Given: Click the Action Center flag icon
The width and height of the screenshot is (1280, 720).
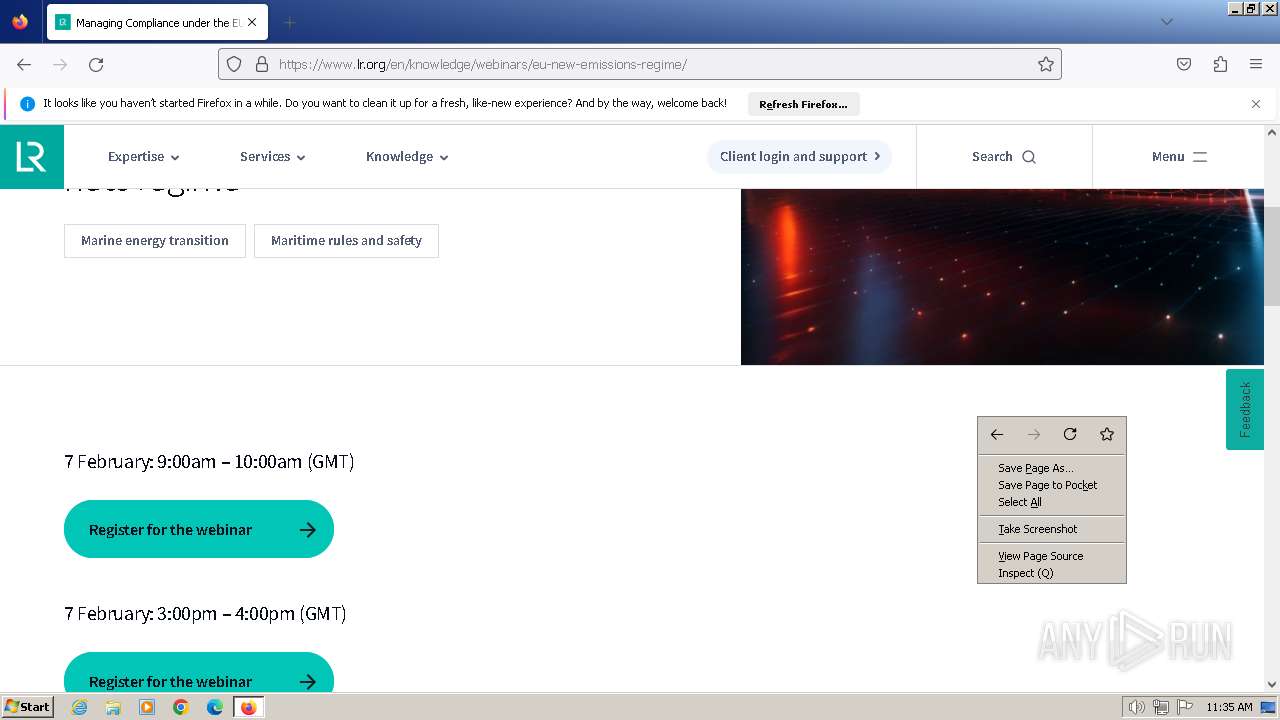Looking at the screenshot, I should [x=1185, y=707].
